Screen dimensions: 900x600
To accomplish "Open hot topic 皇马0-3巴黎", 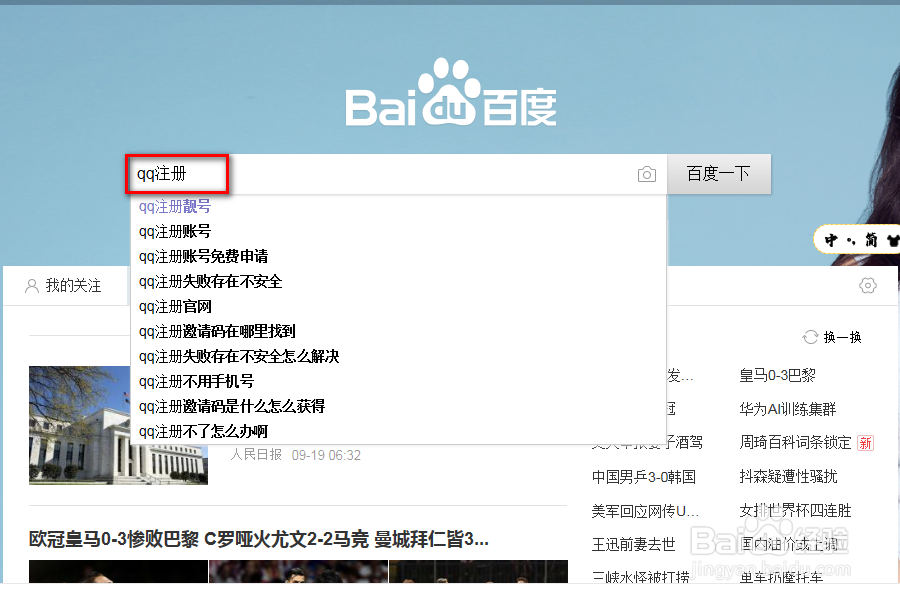I will tap(777, 376).
